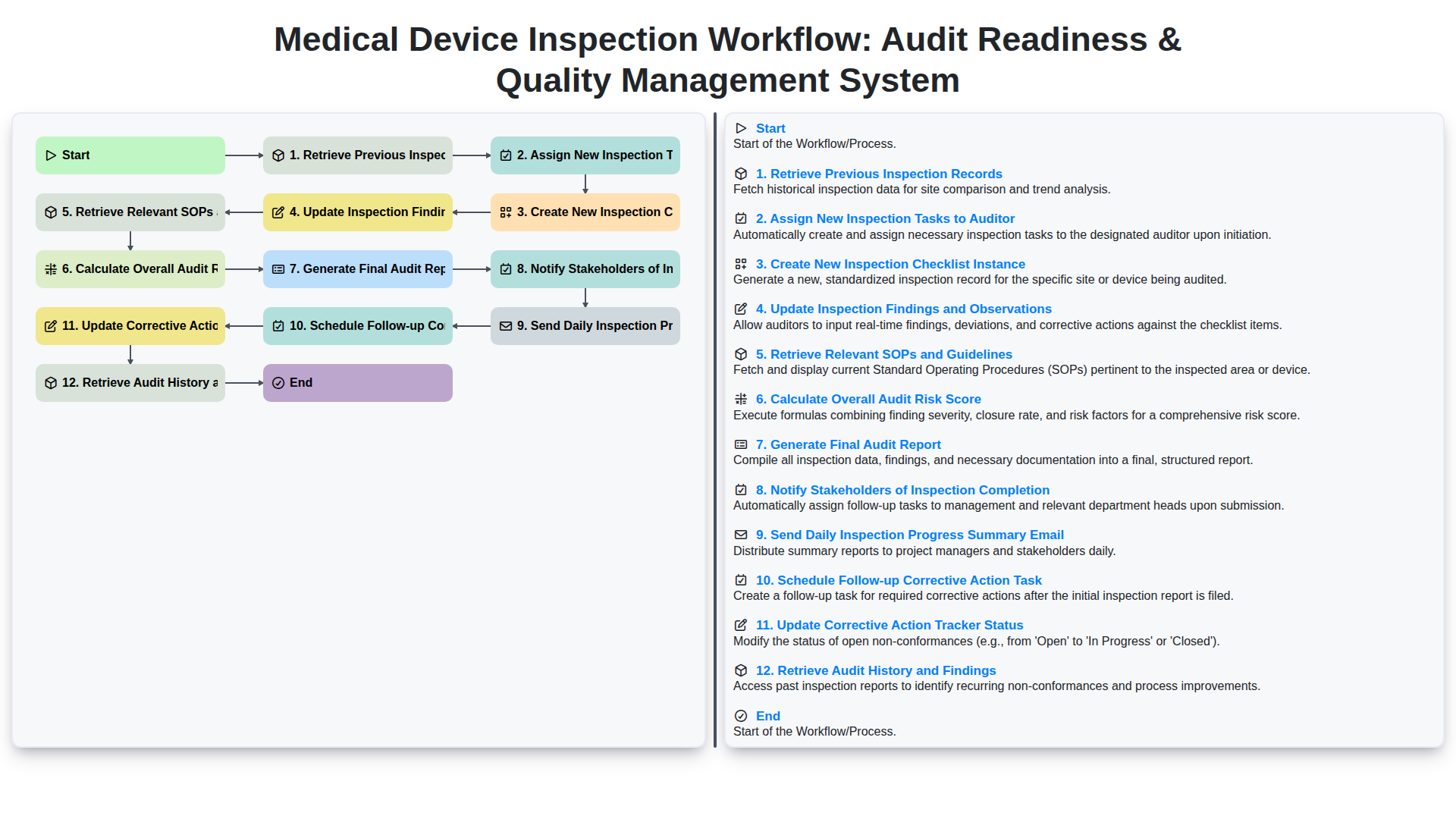Click the envelope icon in flowchart node 9
Image resolution: width=1456 pixels, height=819 pixels.
[506, 326]
